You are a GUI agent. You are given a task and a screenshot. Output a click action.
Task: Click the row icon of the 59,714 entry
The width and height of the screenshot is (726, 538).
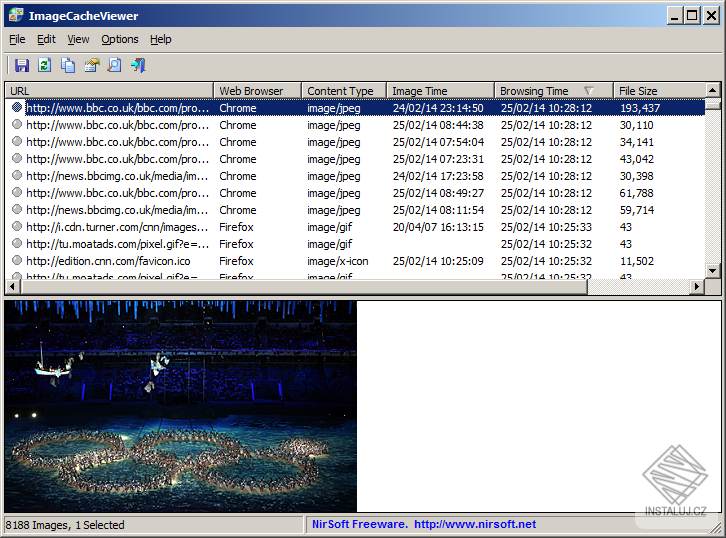point(17,210)
